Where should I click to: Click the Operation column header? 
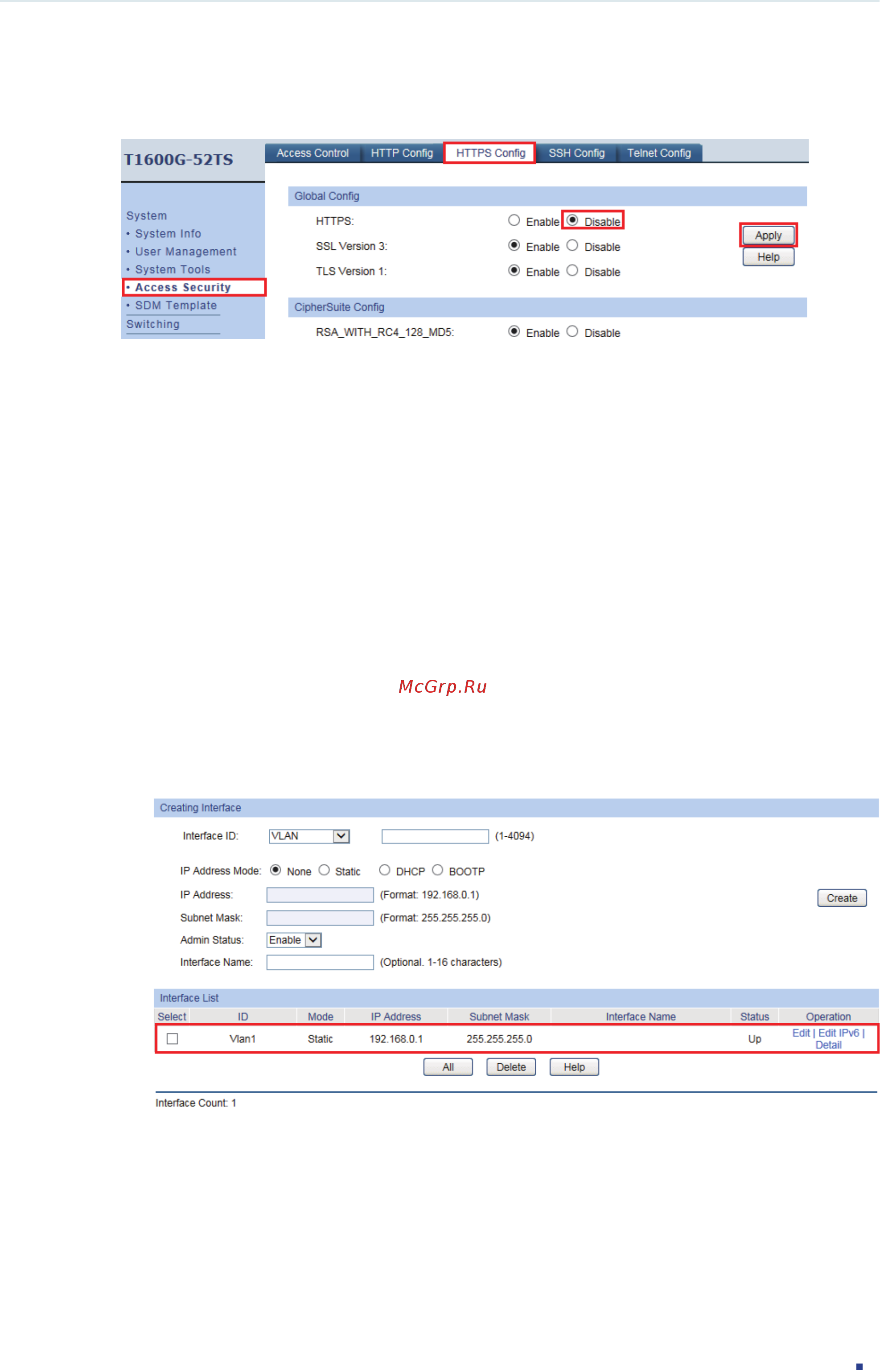(x=829, y=1017)
